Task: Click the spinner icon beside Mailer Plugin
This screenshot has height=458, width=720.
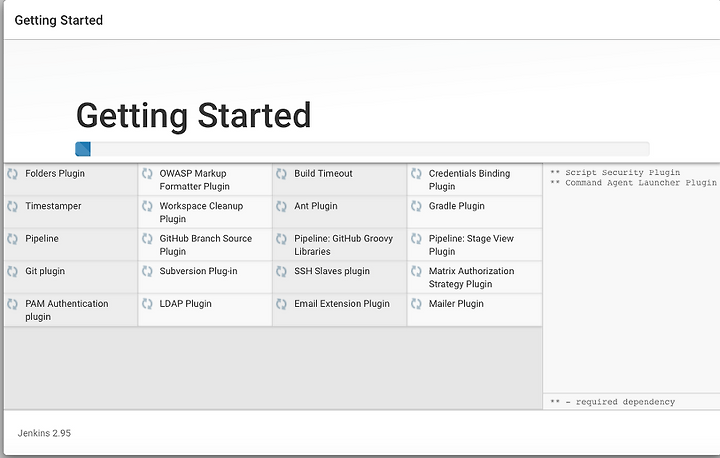Action: [416, 304]
